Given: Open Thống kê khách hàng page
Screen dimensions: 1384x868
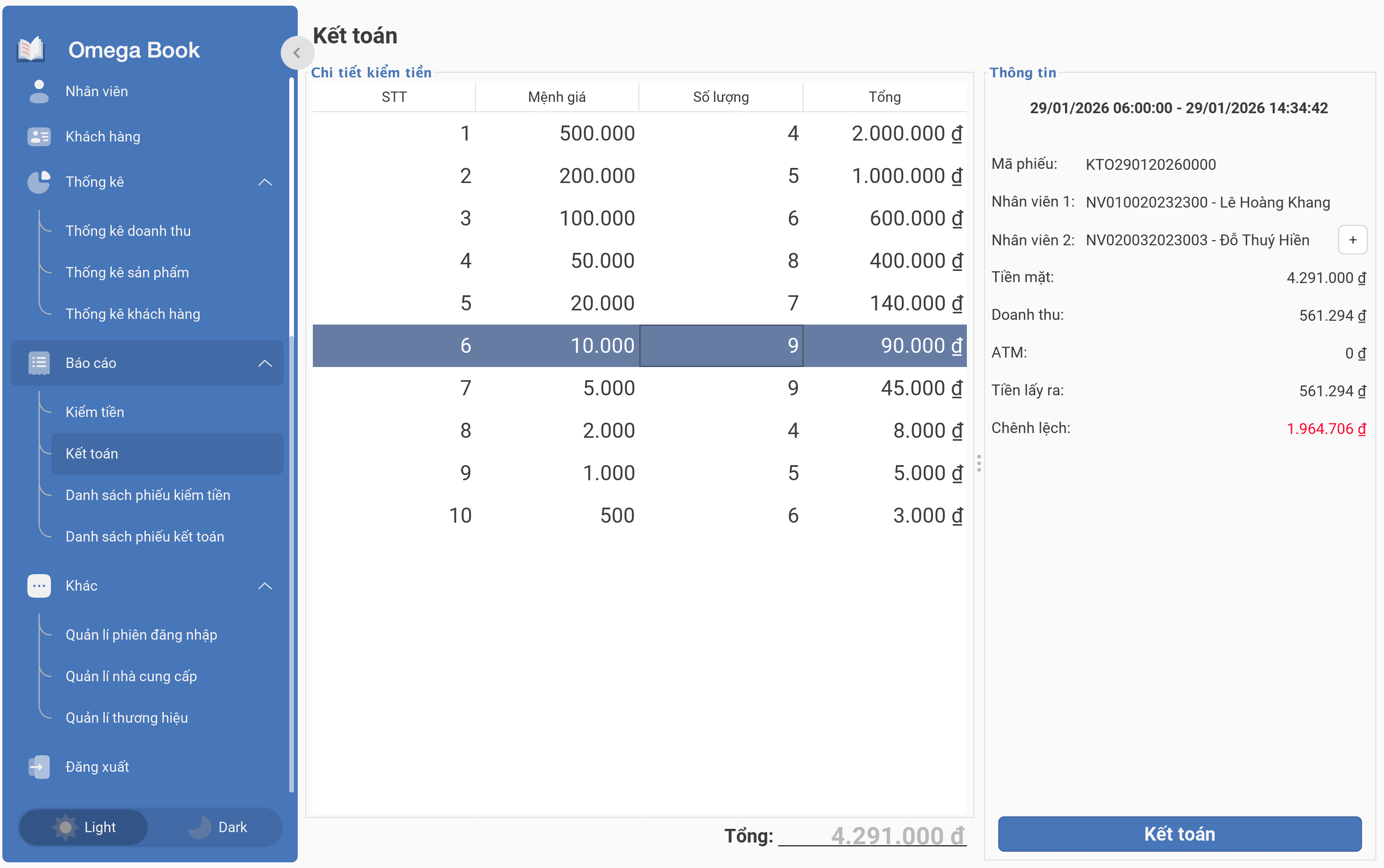Looking at the screenshot, I should coord(167,314).
